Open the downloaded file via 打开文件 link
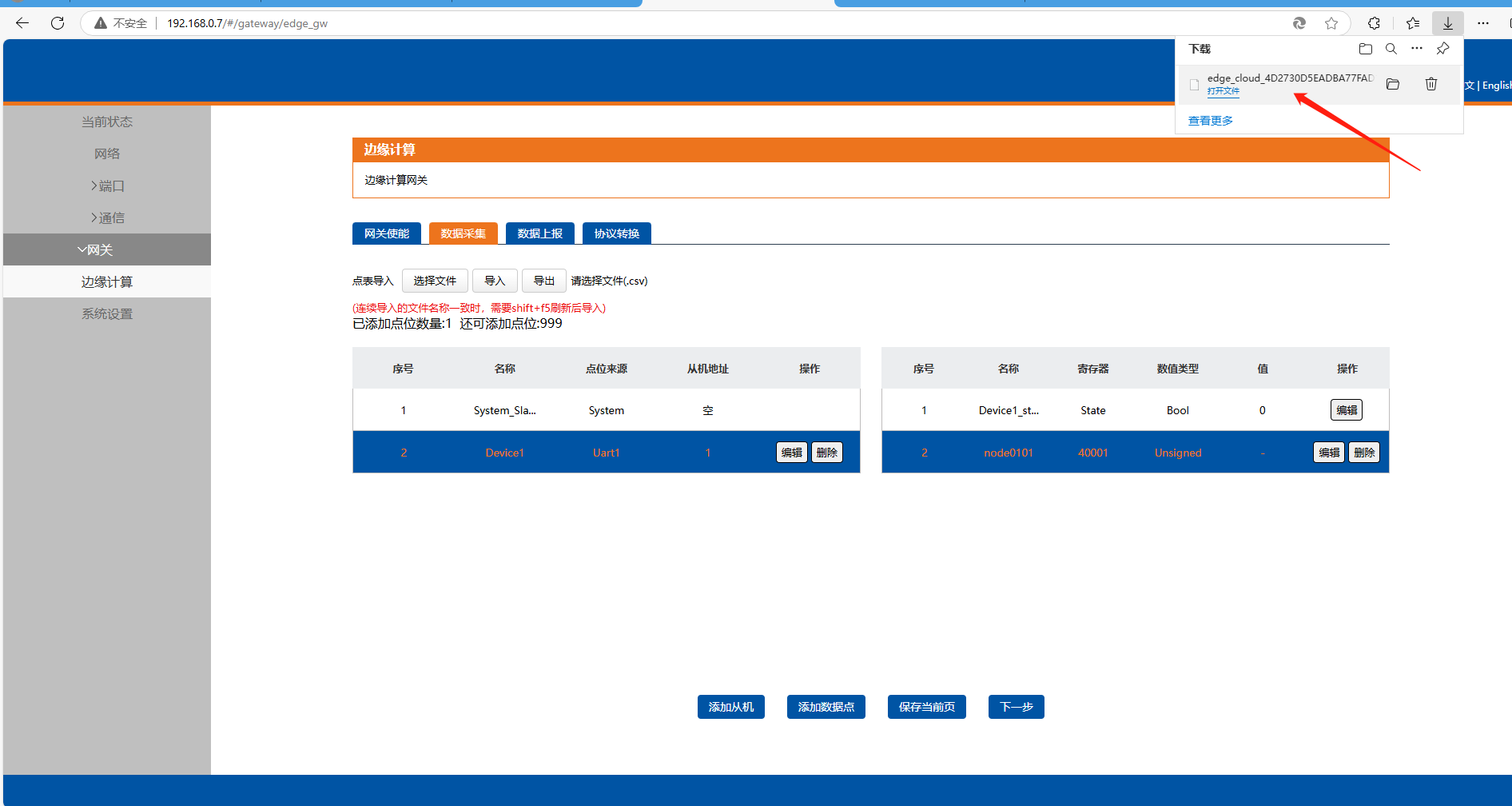The image size is (1512, 806). [1223, 91]
